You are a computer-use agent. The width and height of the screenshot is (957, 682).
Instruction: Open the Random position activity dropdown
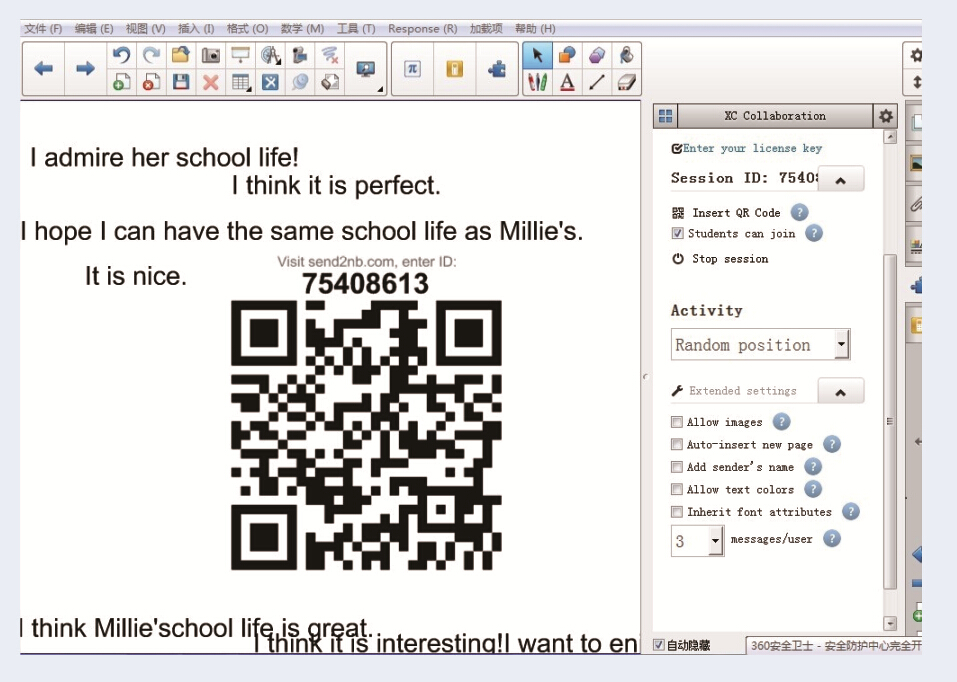point(760,345)
